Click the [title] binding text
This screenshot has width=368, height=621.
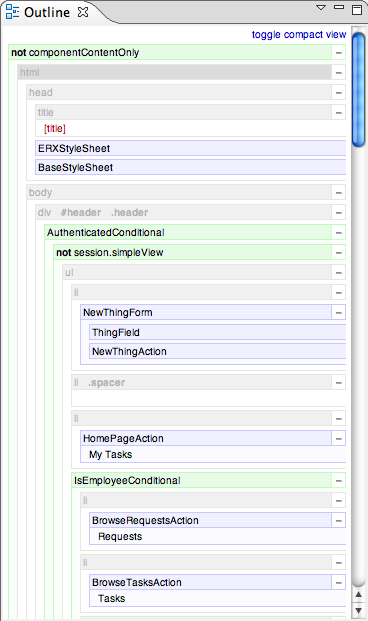[55, 129]
